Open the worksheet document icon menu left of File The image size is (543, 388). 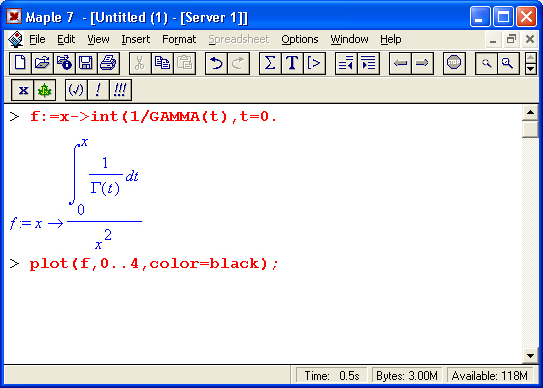(16, 39)
